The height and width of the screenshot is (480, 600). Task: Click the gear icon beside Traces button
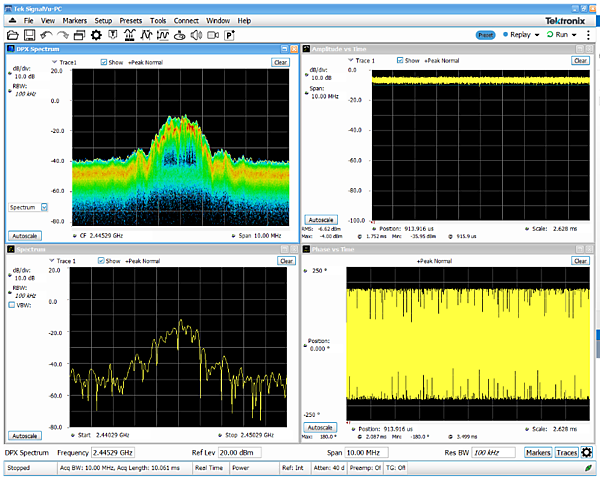[x=587, y=453]
